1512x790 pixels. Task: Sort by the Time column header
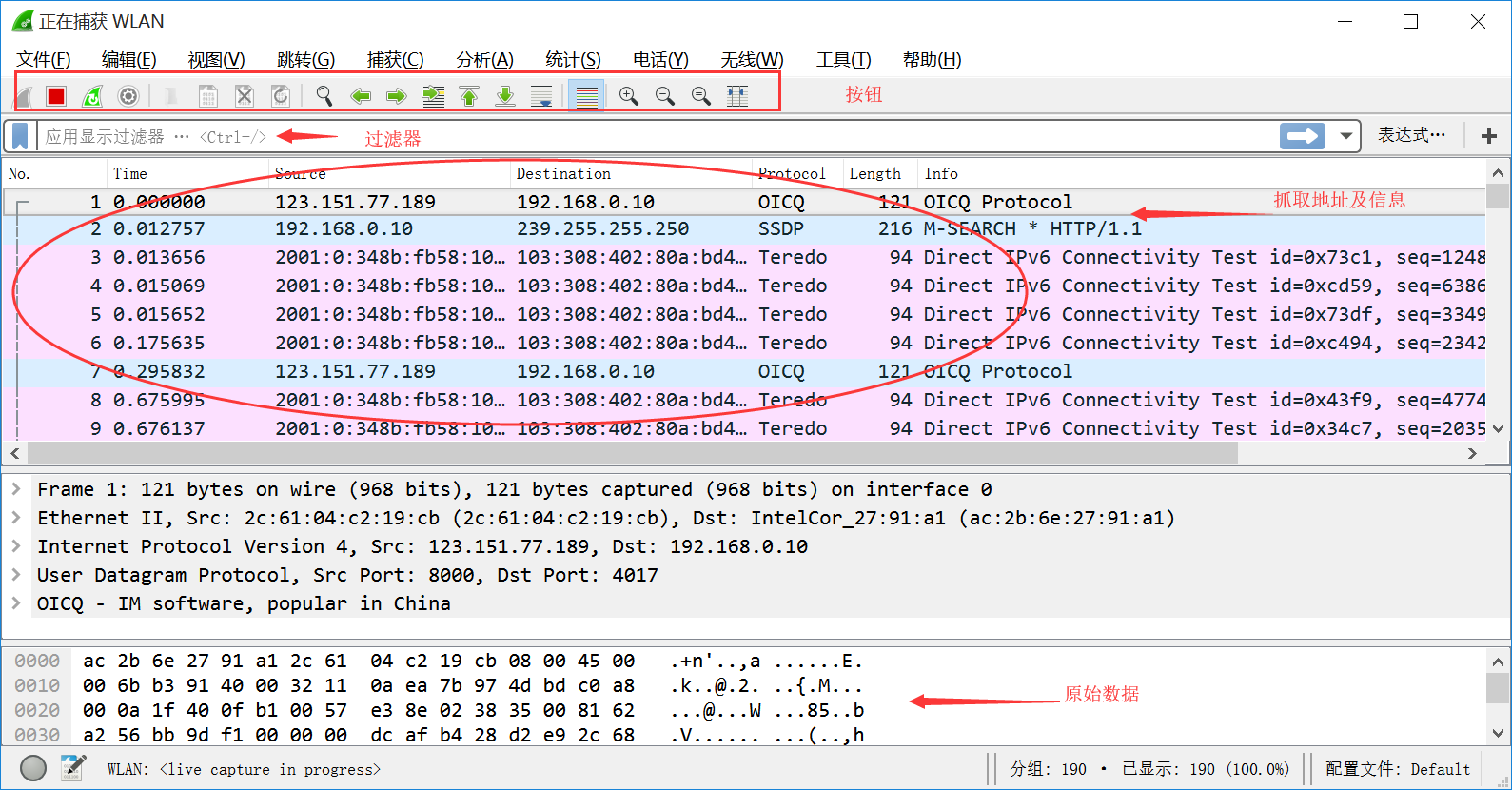click(x=188, y=173)
